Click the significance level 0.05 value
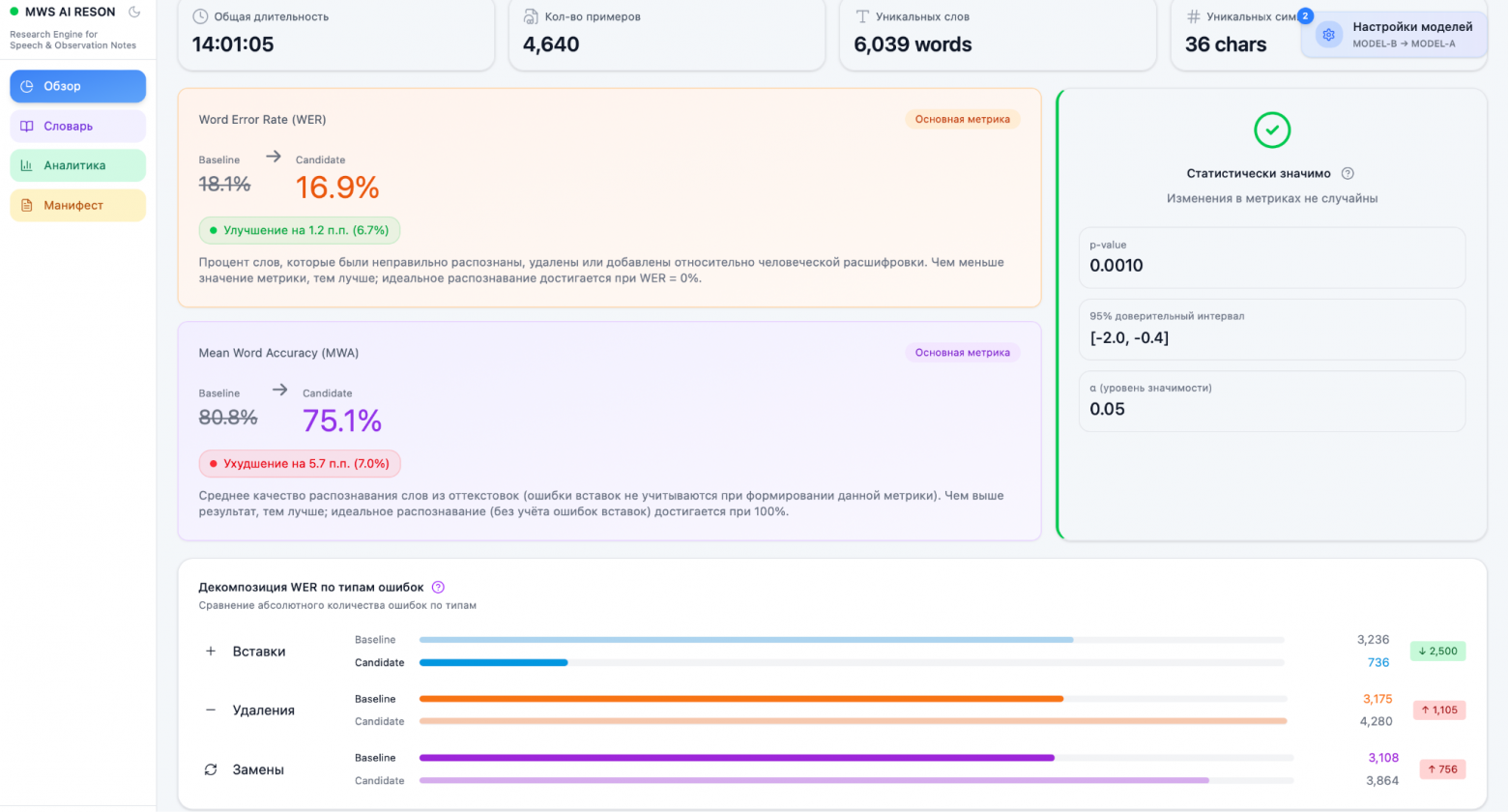This screenshot has height=812, width=1508. (1107, 409)
